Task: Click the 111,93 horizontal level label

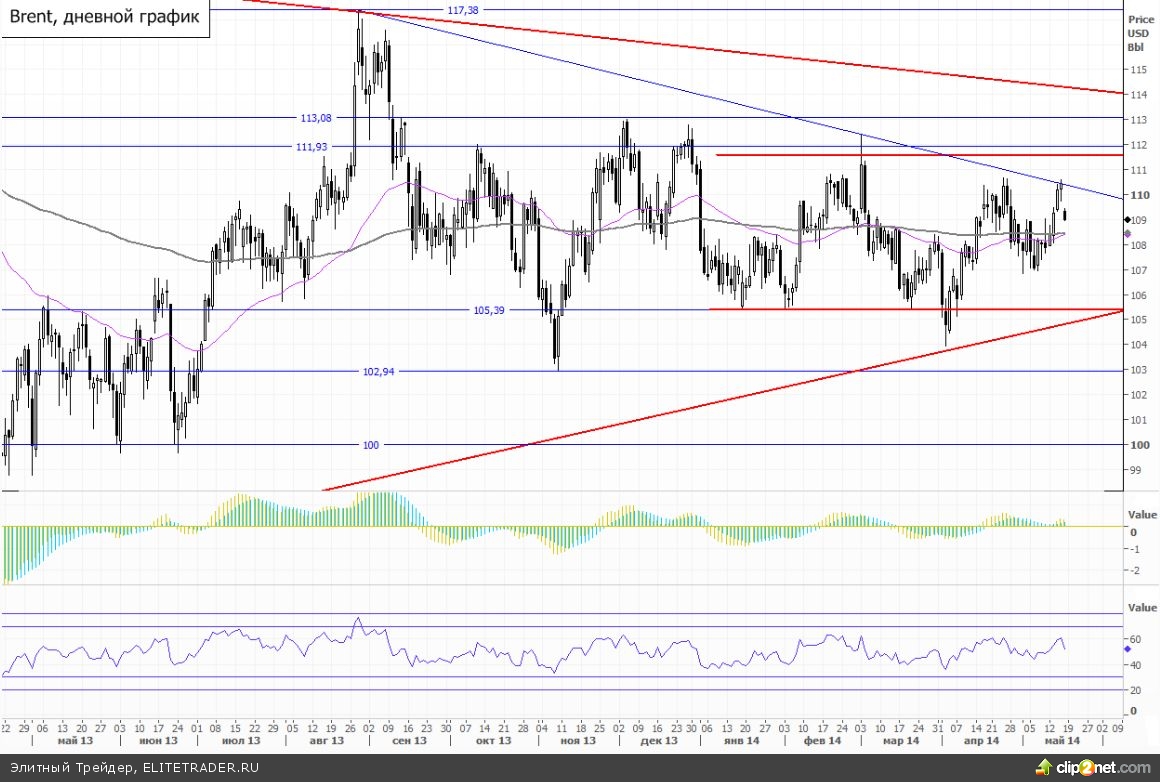Action: coord(312,147)
